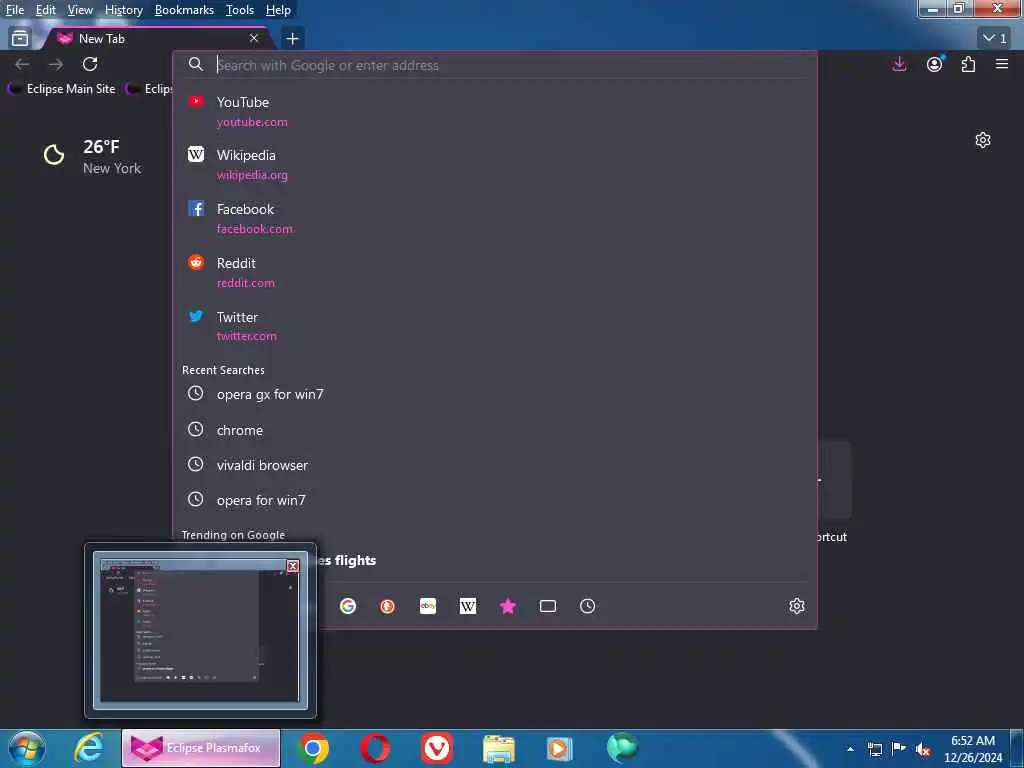The width and height of the screenshot is (1024, 768).
Task: Launch Vivaldi from taskbar
Action: (437, 748)
